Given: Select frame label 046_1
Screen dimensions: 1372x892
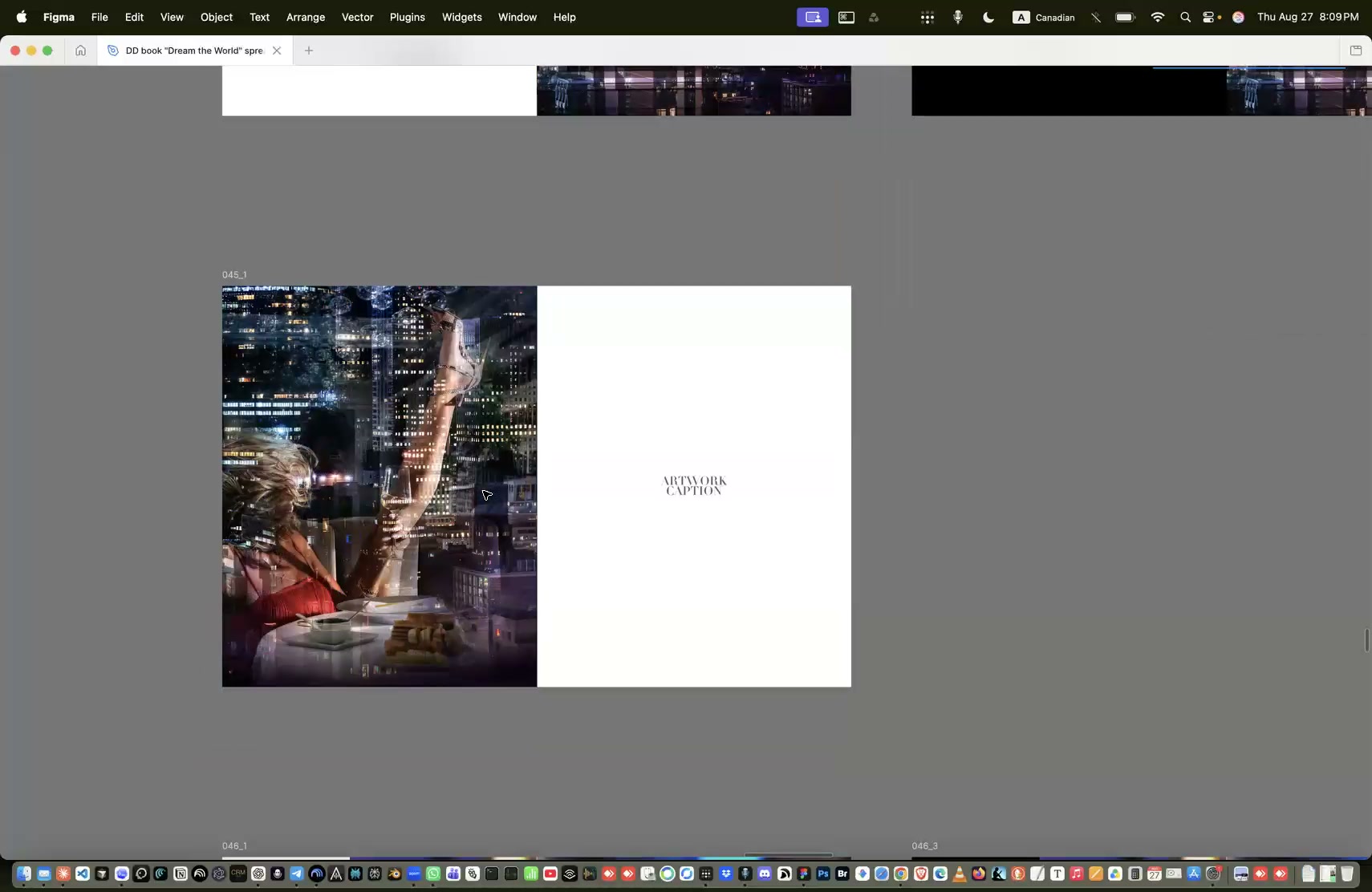Looking at the screenshot, I should 234,846.
